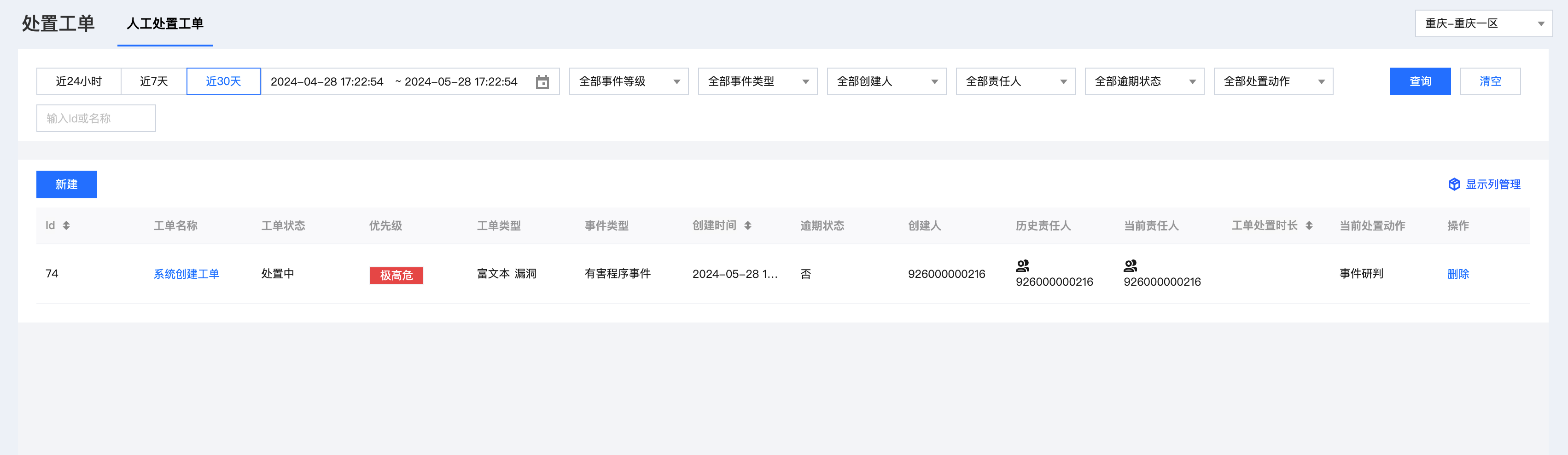Click the 当前处置动作 column header
Image resolution: width=1568 pixels, height=455 pixels.
point(1373,226)
